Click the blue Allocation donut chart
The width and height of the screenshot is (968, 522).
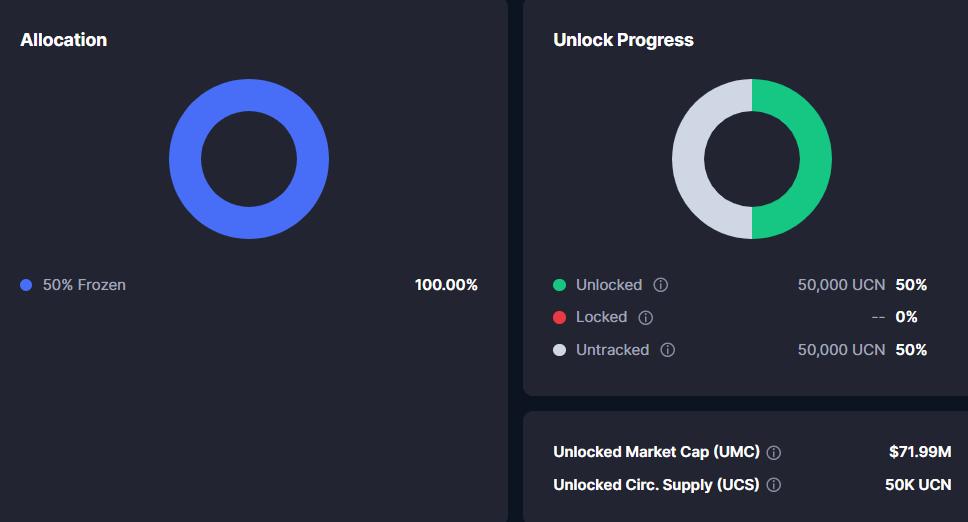185,159
